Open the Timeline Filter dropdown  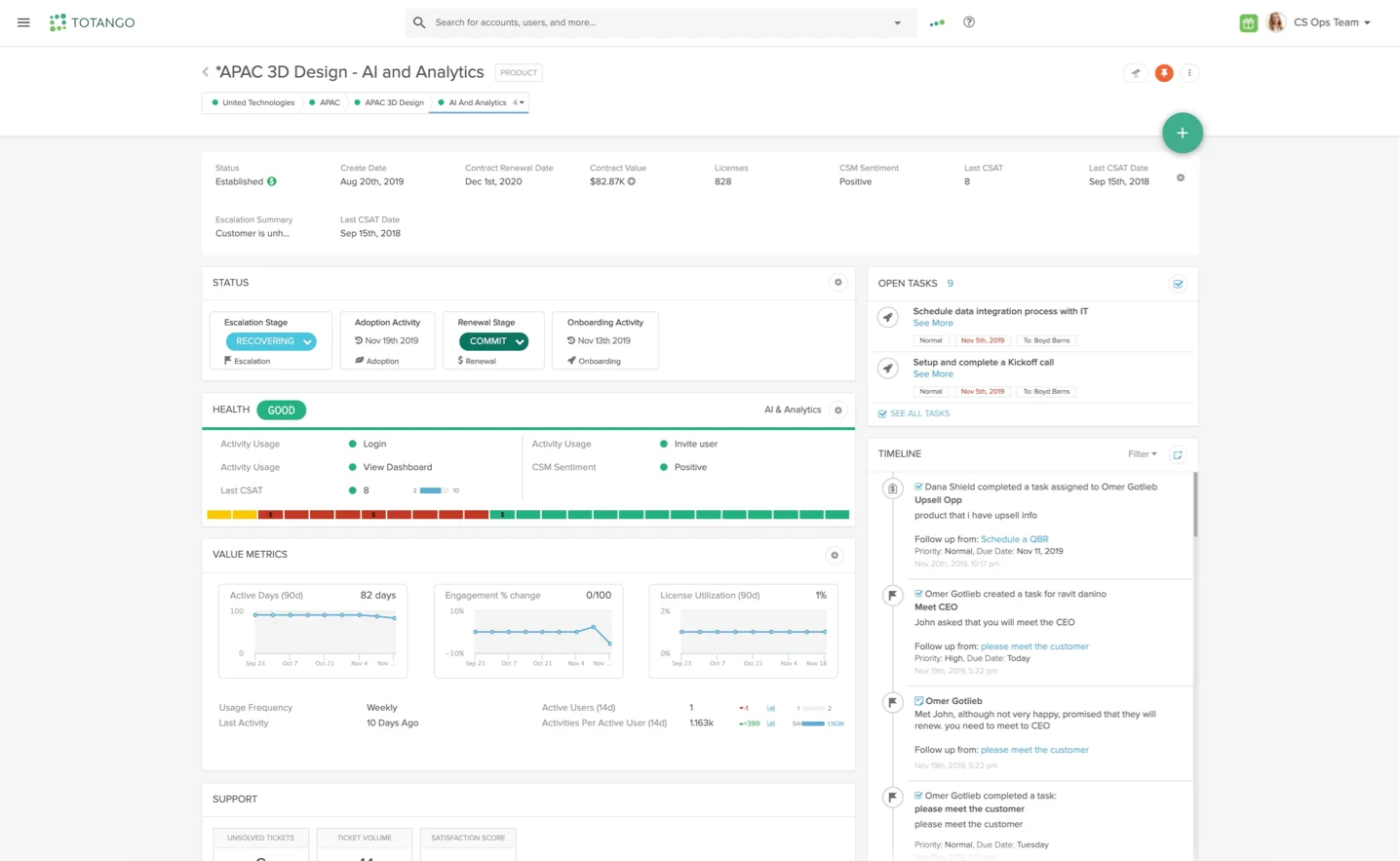pos(1142,454)
